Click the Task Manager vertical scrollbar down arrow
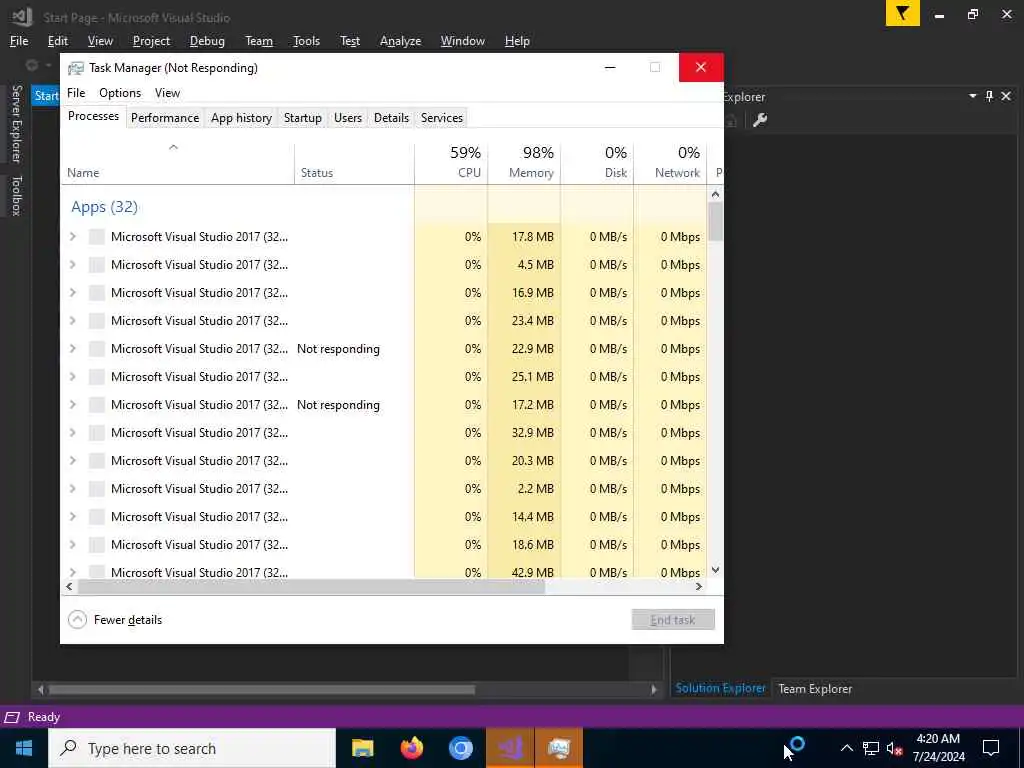The width and height of the screenshot is (1024, 768). pyautogui.click(x=715, y=570)
